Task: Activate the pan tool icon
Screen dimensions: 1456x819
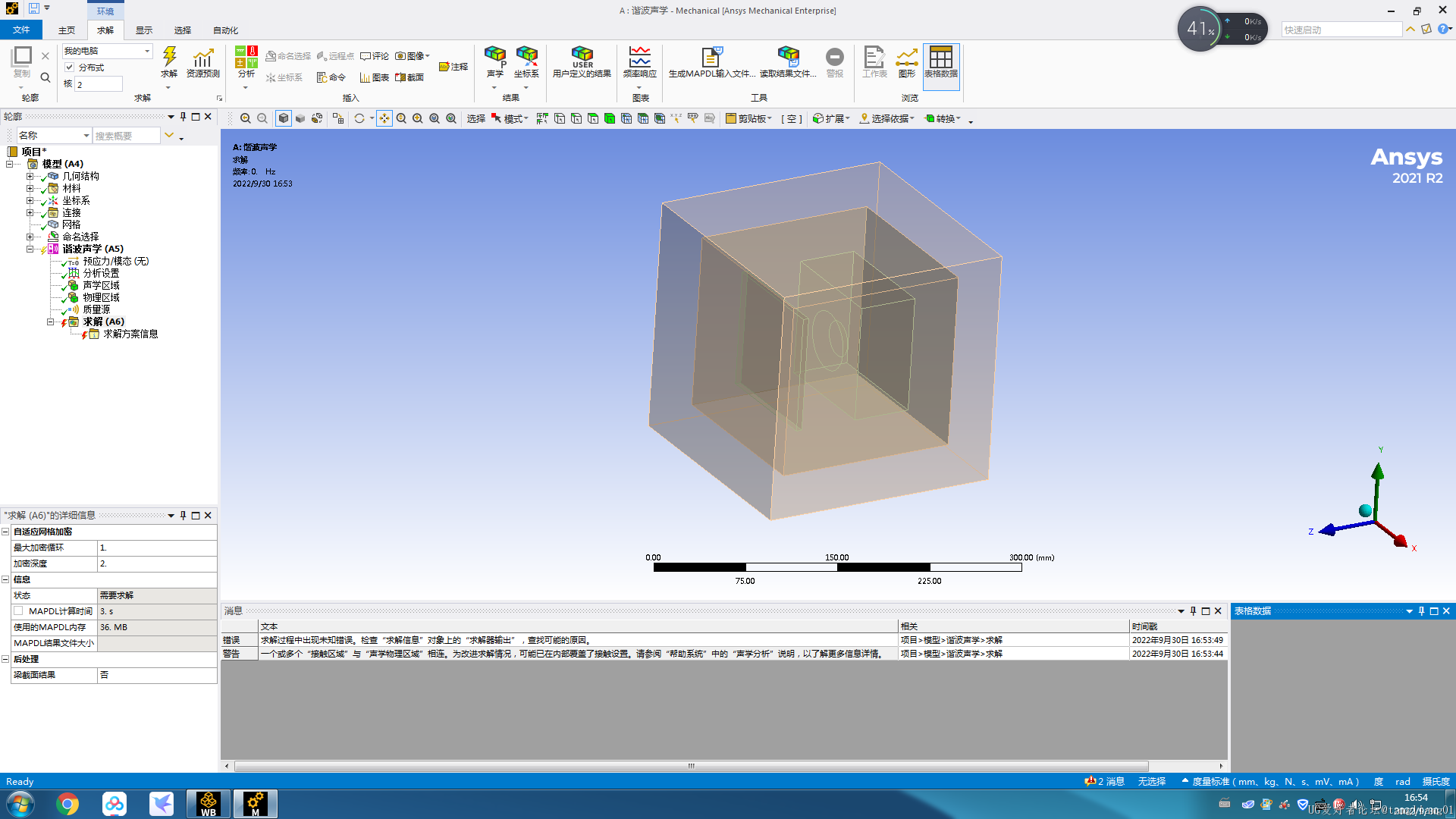Action: (384, 118)
